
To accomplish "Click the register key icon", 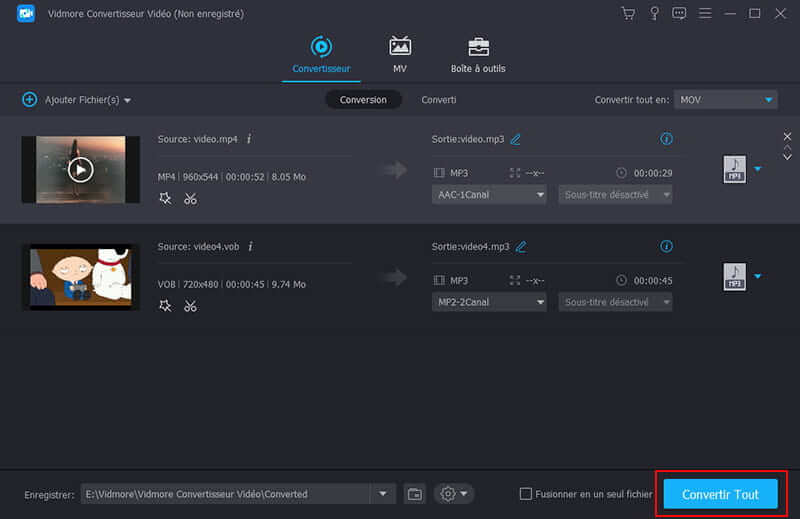I will pyautogui.click(x=654, y=14).
